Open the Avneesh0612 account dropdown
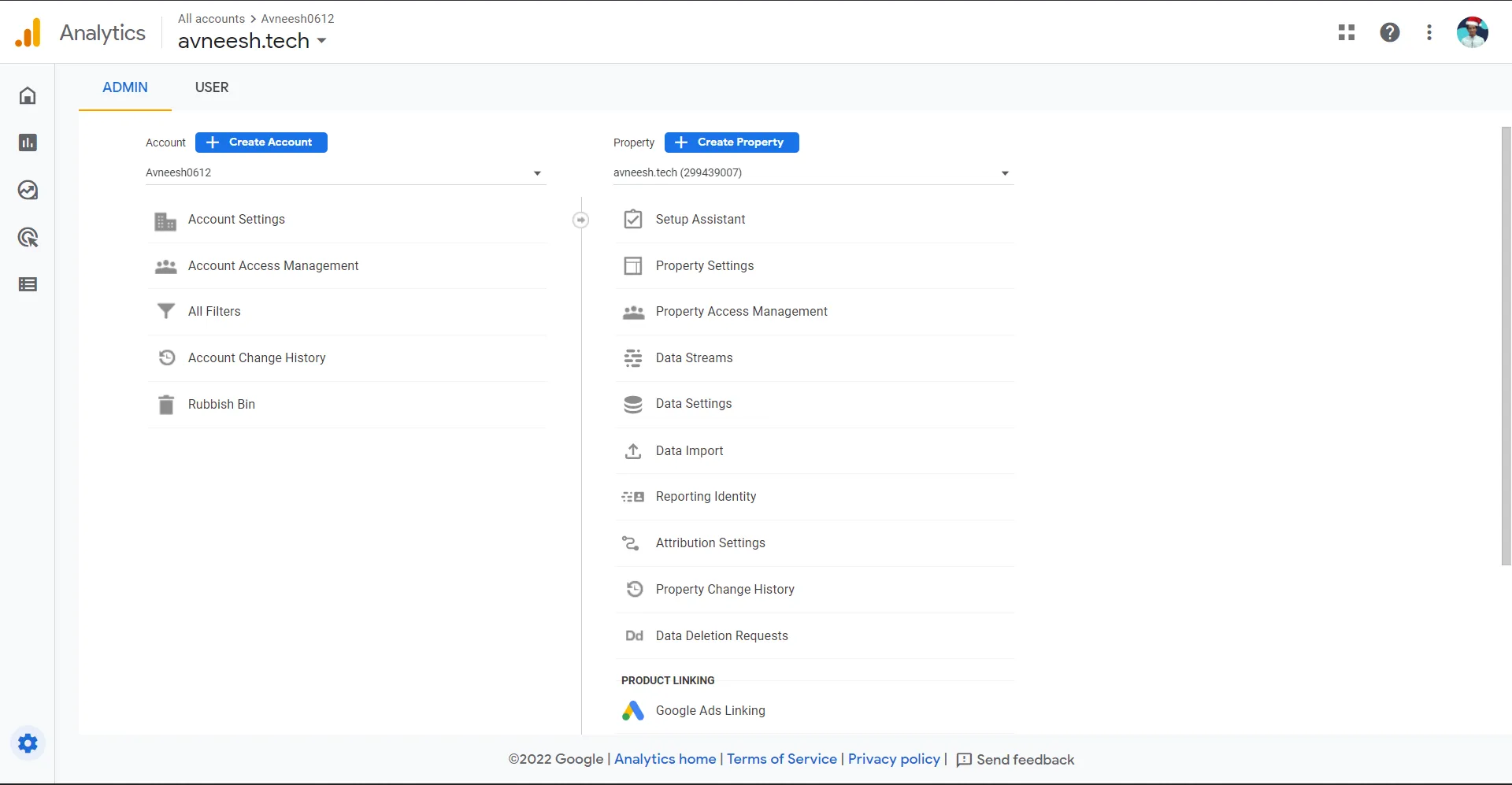 tap(345, 172)
